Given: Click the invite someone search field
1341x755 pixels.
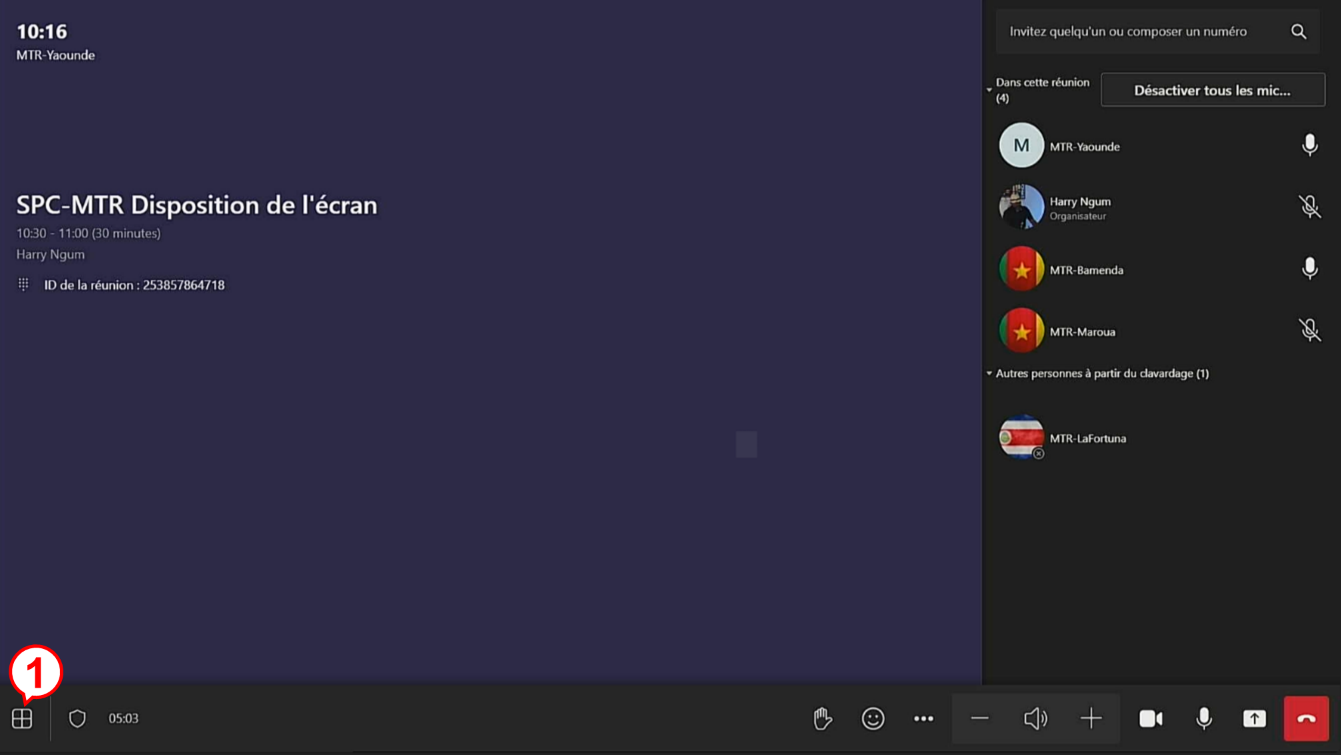Looking at the screenshot, I should pos(1140,32).
